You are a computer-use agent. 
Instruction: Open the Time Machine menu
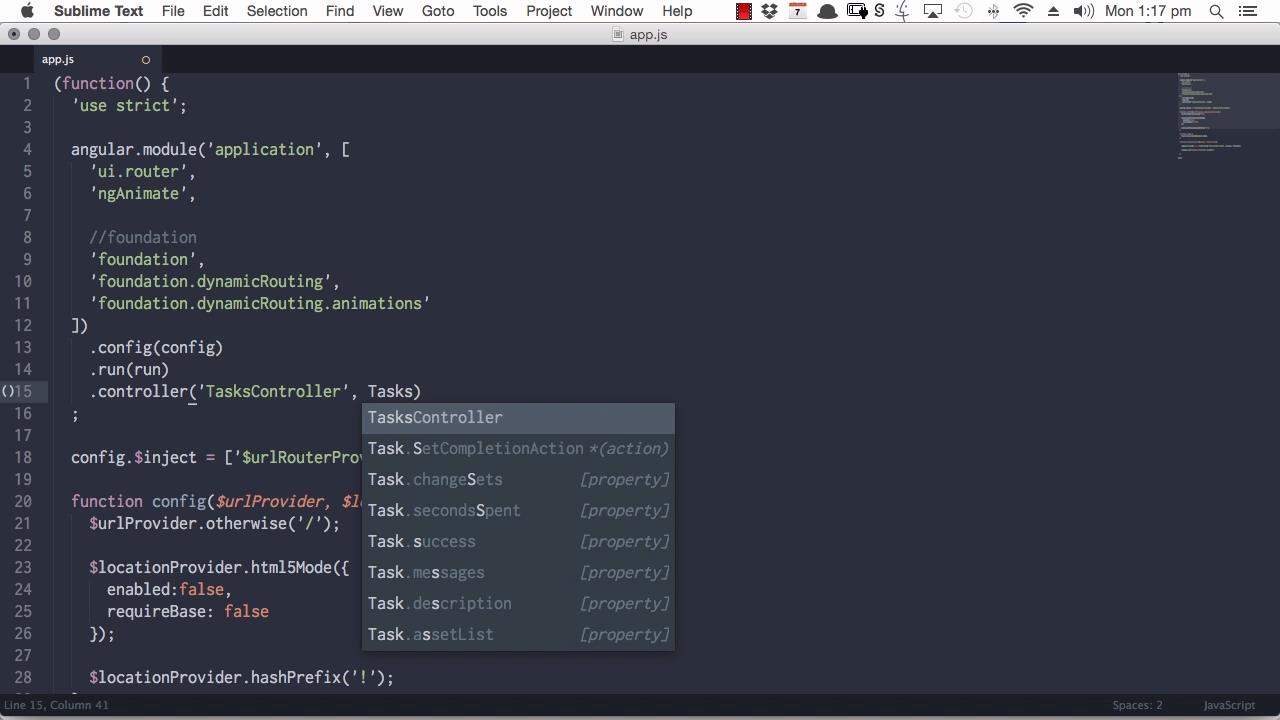click(x=964, y=11)
